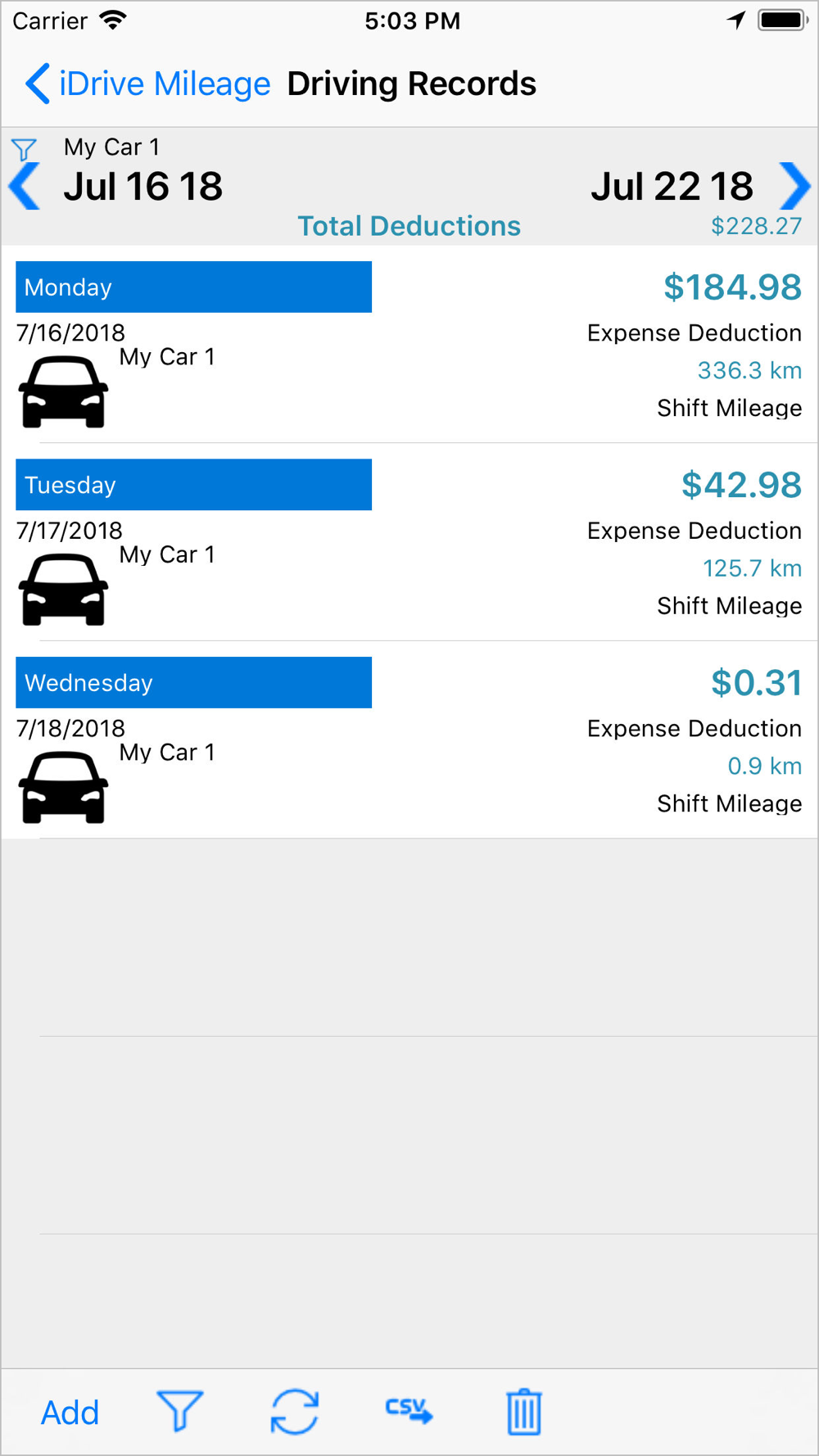
Task: Tap the 0.9 km distance
Action: click(x=765, y=766)
